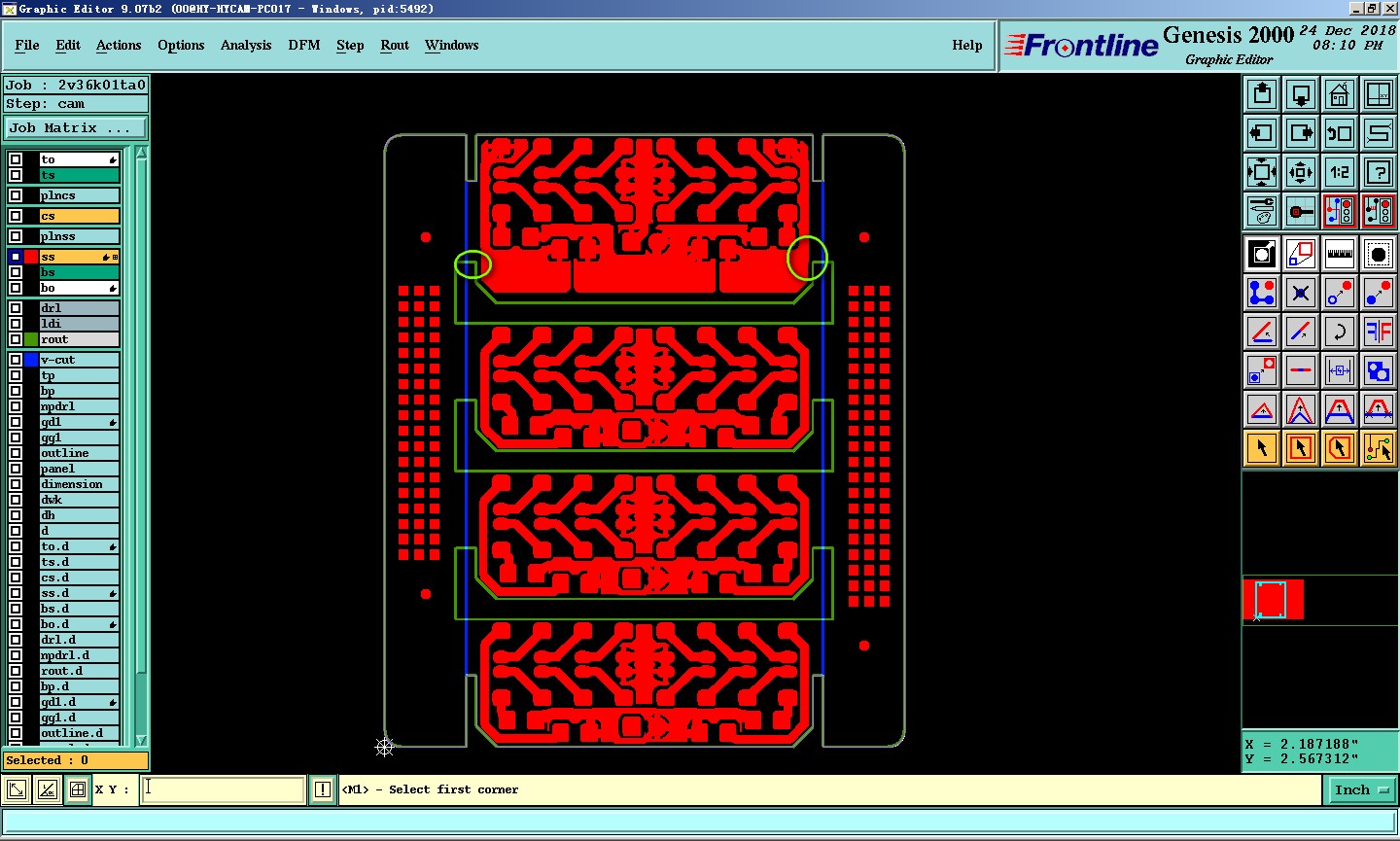The image size is (1400, 841).
Task: Toggle display checkbox for layer drl
Action: click(16, 308)
